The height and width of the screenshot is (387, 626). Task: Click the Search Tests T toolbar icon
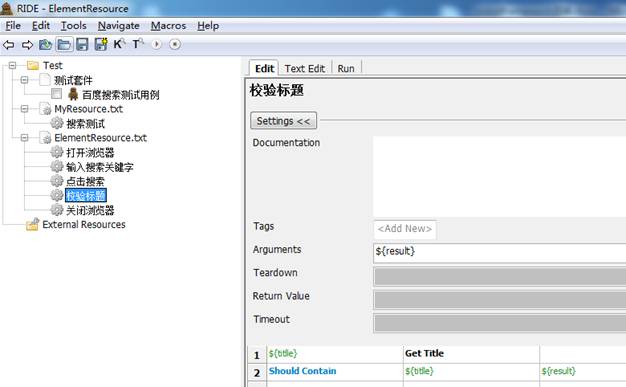pos(138,44)
